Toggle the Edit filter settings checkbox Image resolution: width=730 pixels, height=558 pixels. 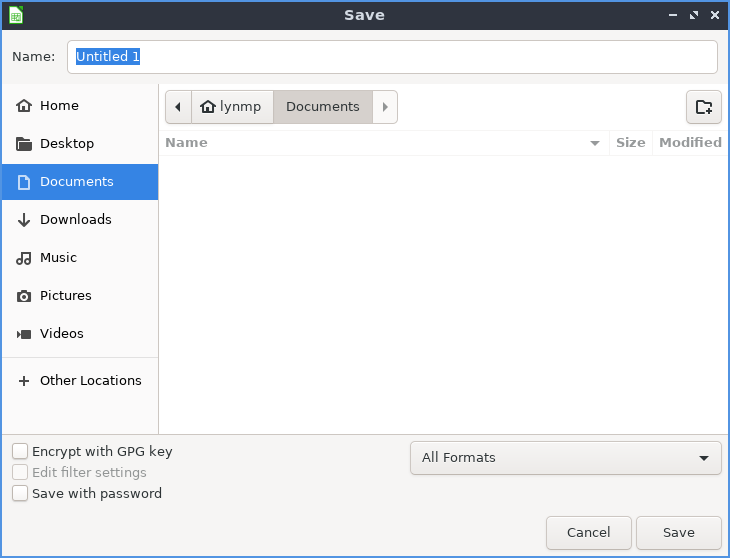coord(20,472)
